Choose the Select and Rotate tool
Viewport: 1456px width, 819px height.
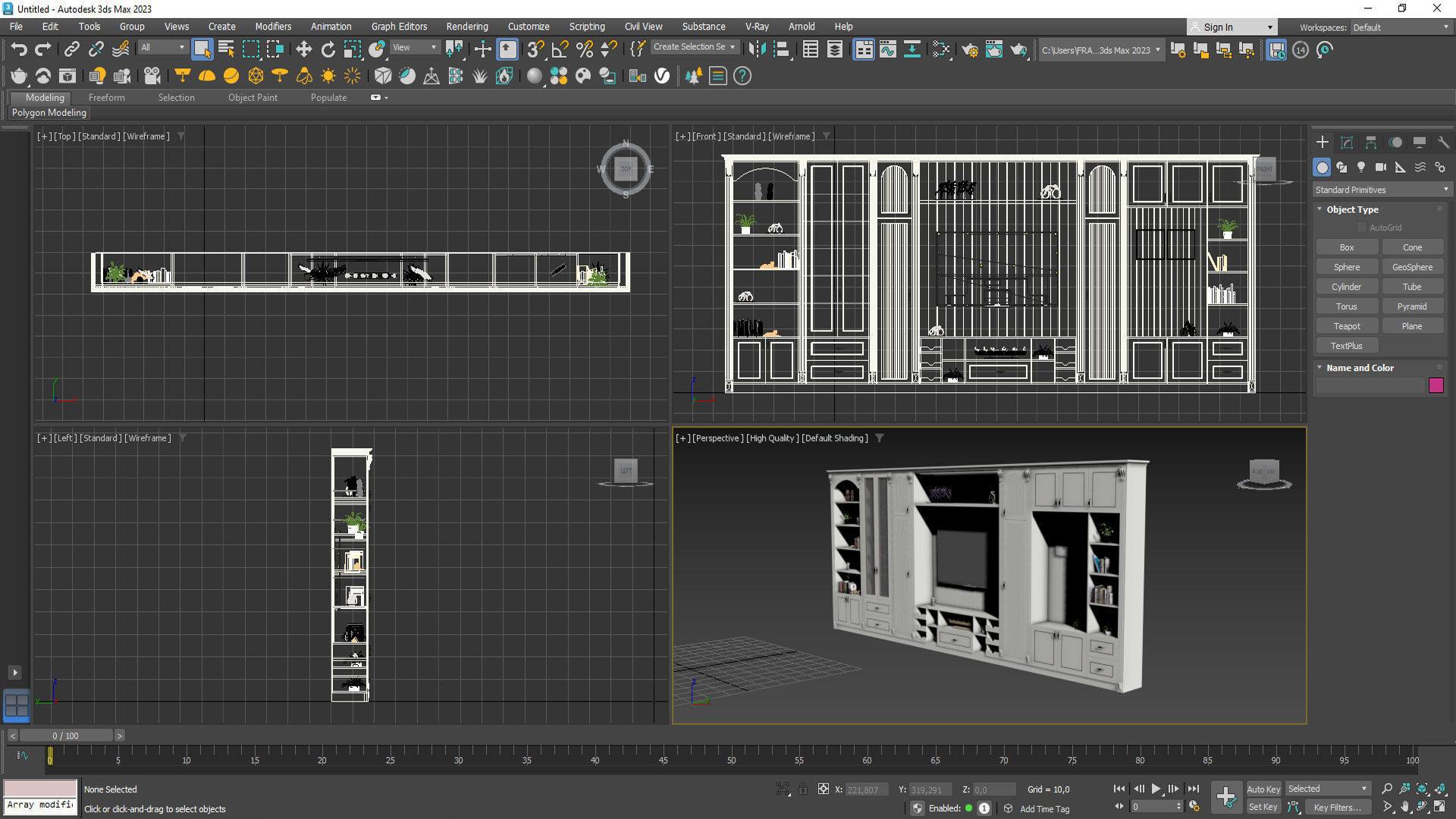coord(328,50)
